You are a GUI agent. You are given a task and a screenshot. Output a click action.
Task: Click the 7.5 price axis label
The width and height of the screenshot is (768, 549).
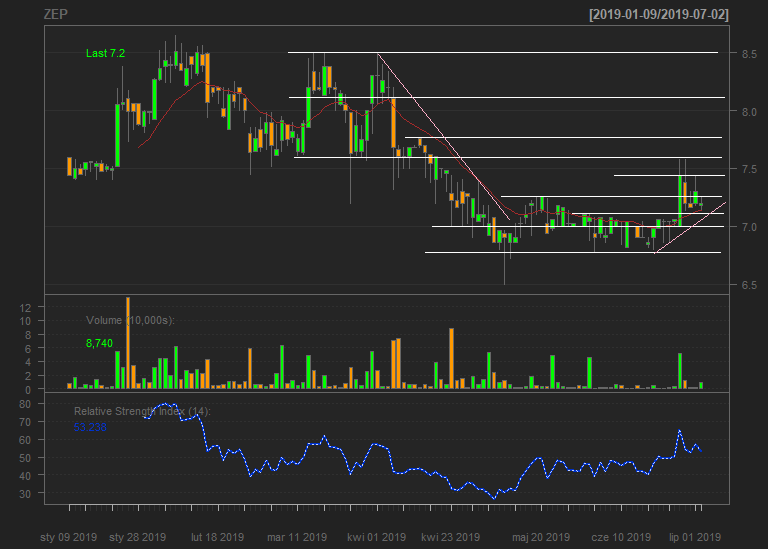(x=749, y=169)
